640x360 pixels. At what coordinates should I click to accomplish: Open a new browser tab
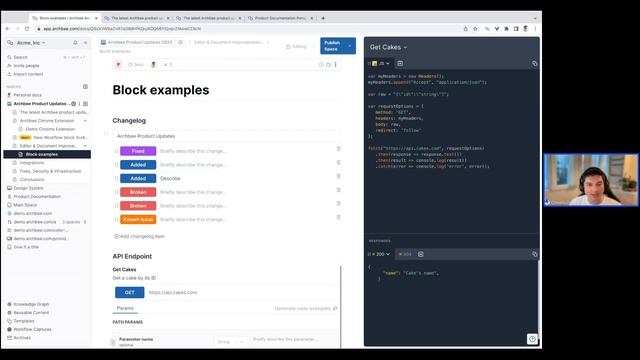coord(323,18)
